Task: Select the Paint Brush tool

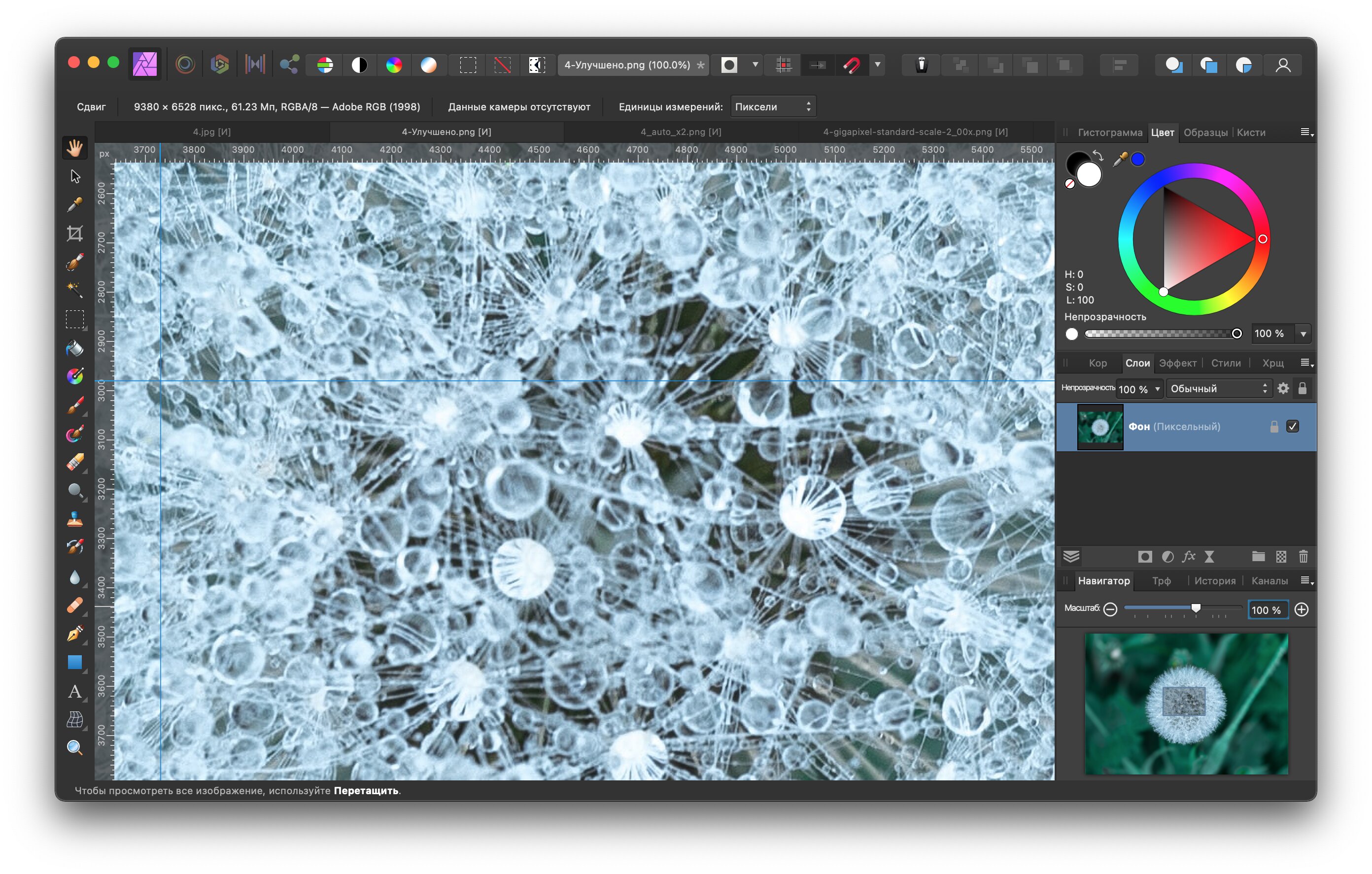Action: 74,405
